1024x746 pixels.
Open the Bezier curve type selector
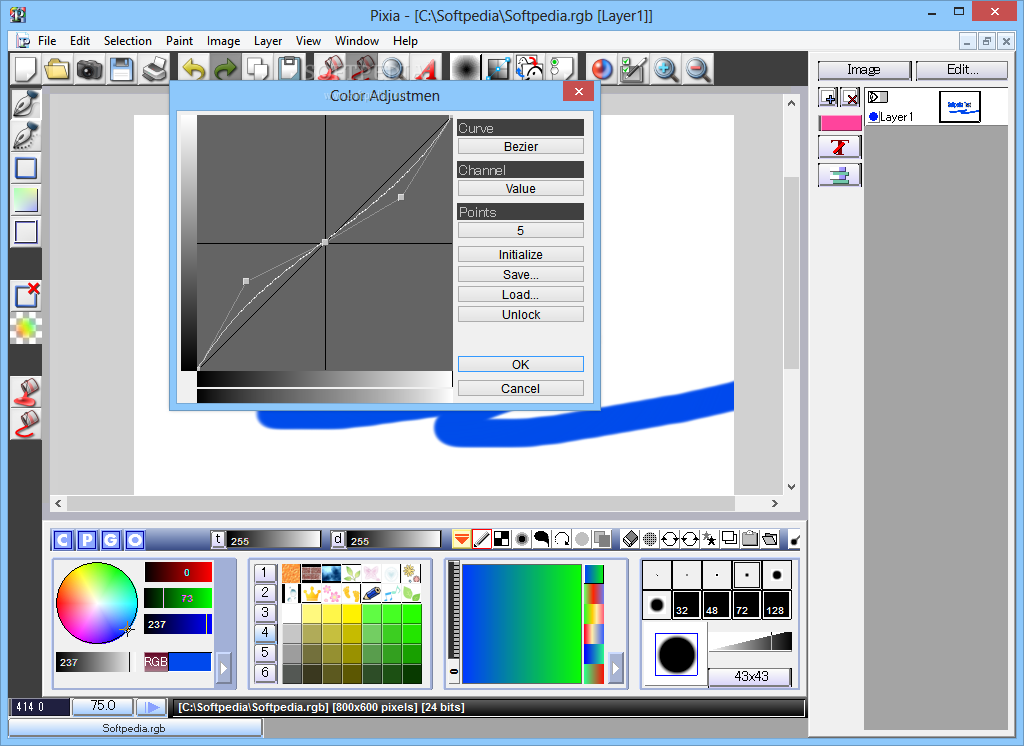pyautogui.click(x=520, y=146)
